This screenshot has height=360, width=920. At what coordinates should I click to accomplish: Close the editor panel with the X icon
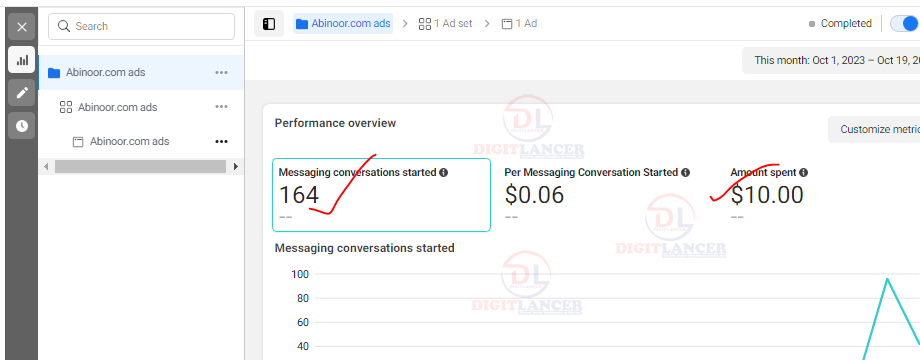pos(22,26)
